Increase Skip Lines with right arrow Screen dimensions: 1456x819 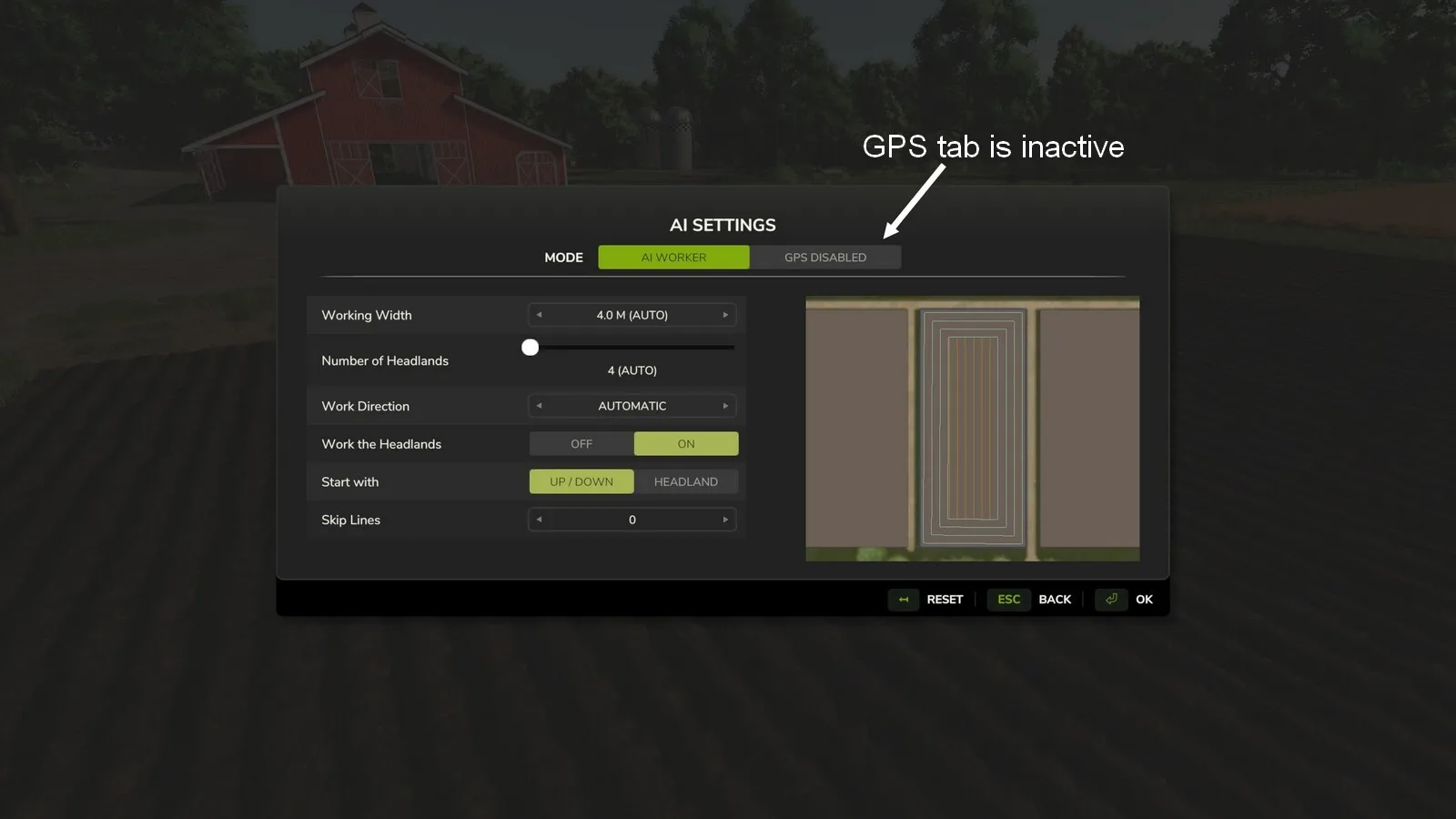pos(725,520)
